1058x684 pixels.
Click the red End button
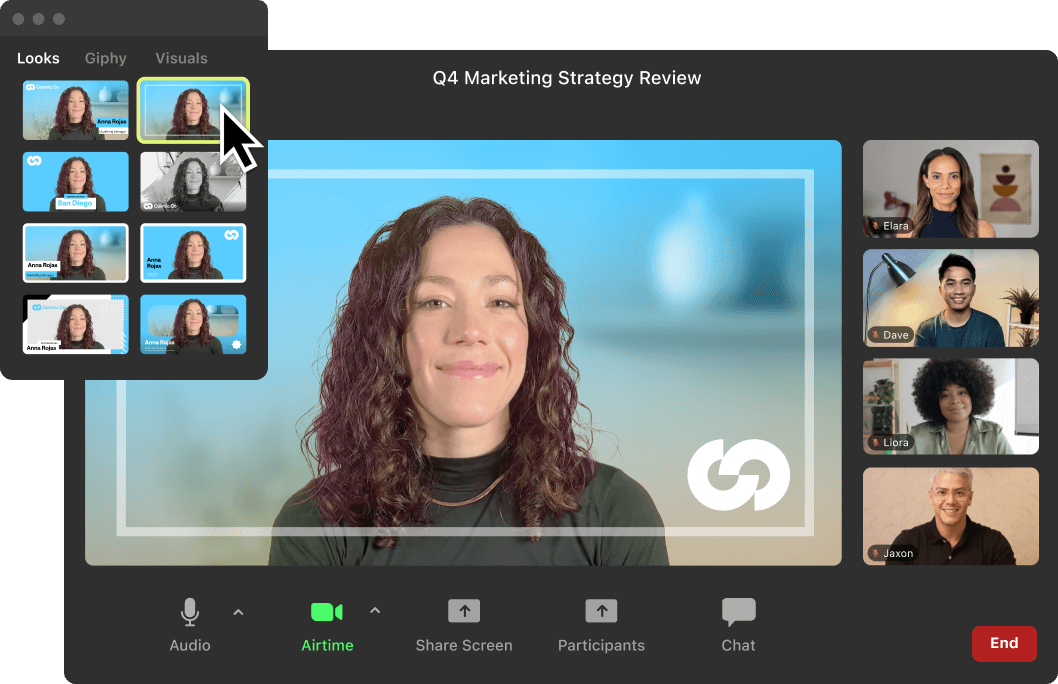[x=1004, y=644]
